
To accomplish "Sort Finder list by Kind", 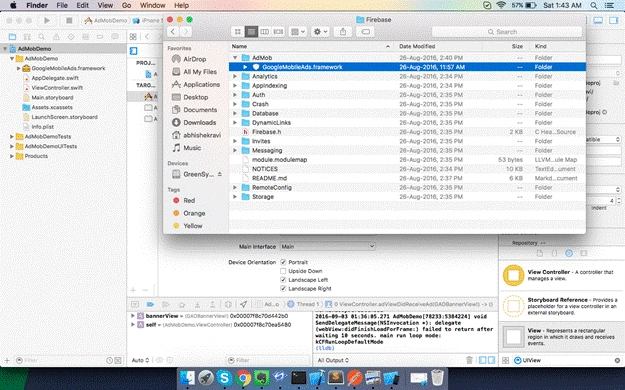I will [558, 46].
